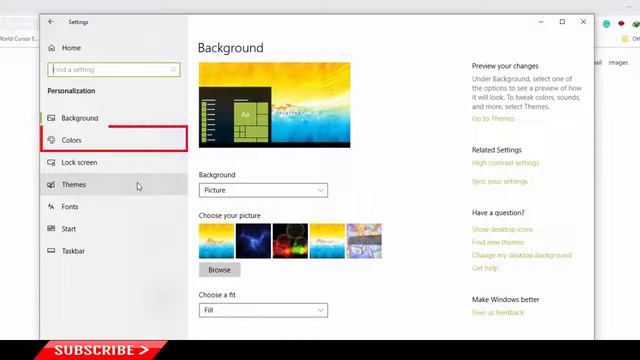Click the red browser extension icon

tap(621, 24)
